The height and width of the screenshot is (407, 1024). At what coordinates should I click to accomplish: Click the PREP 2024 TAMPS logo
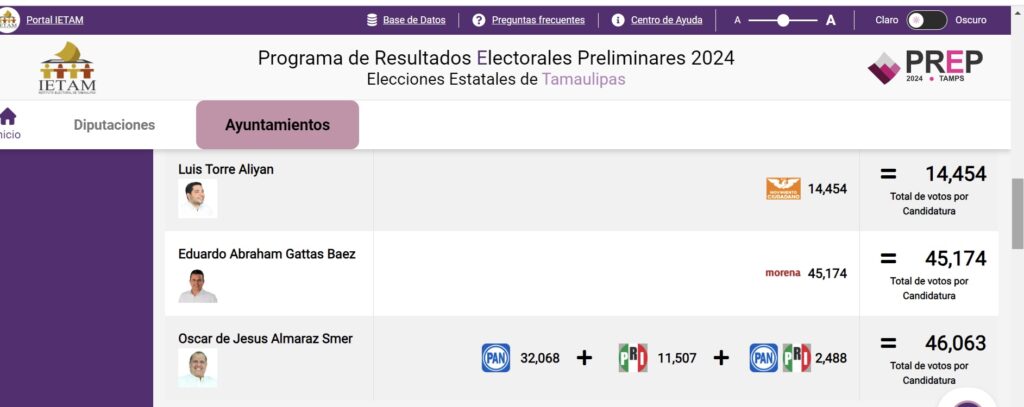coord(925,67)
